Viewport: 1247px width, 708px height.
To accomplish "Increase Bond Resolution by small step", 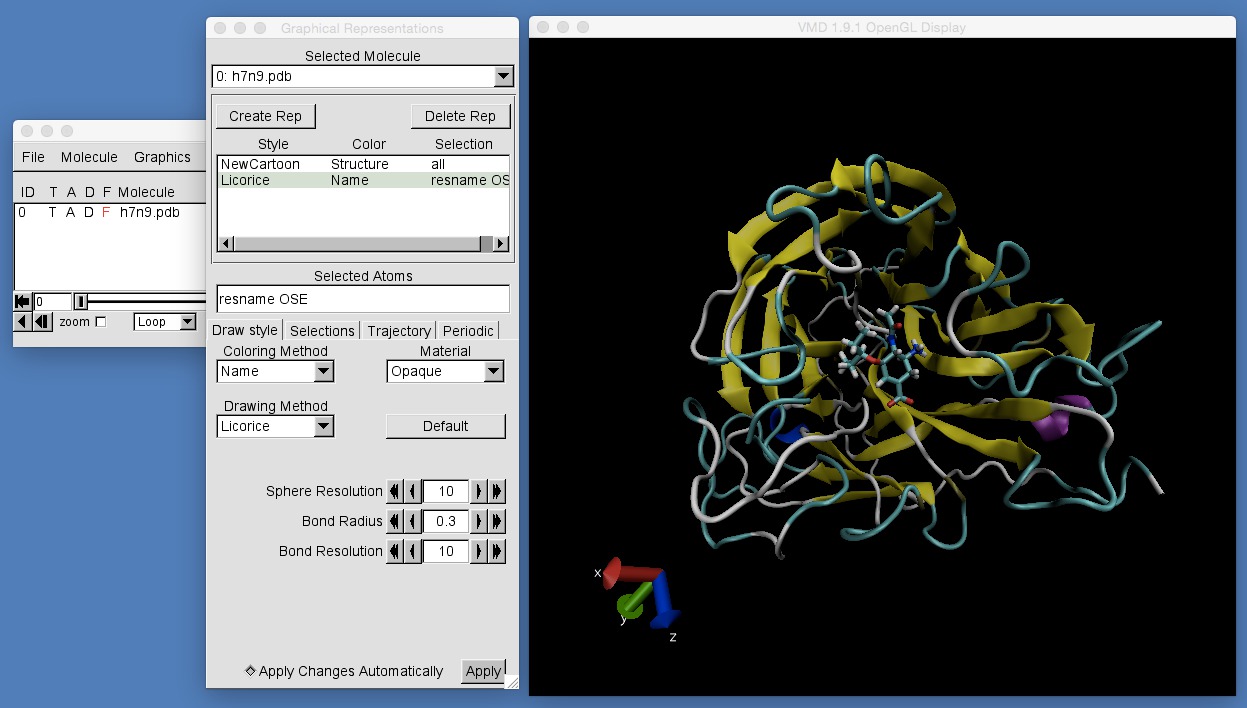I will pyautogui.click(x=479, y=551).
